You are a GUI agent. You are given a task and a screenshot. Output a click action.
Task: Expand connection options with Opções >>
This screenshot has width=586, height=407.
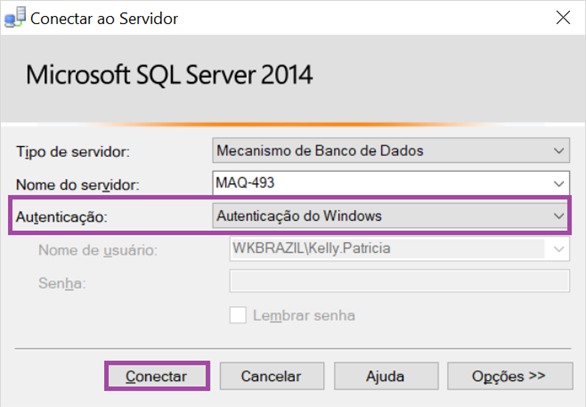[x=510, y=376]
